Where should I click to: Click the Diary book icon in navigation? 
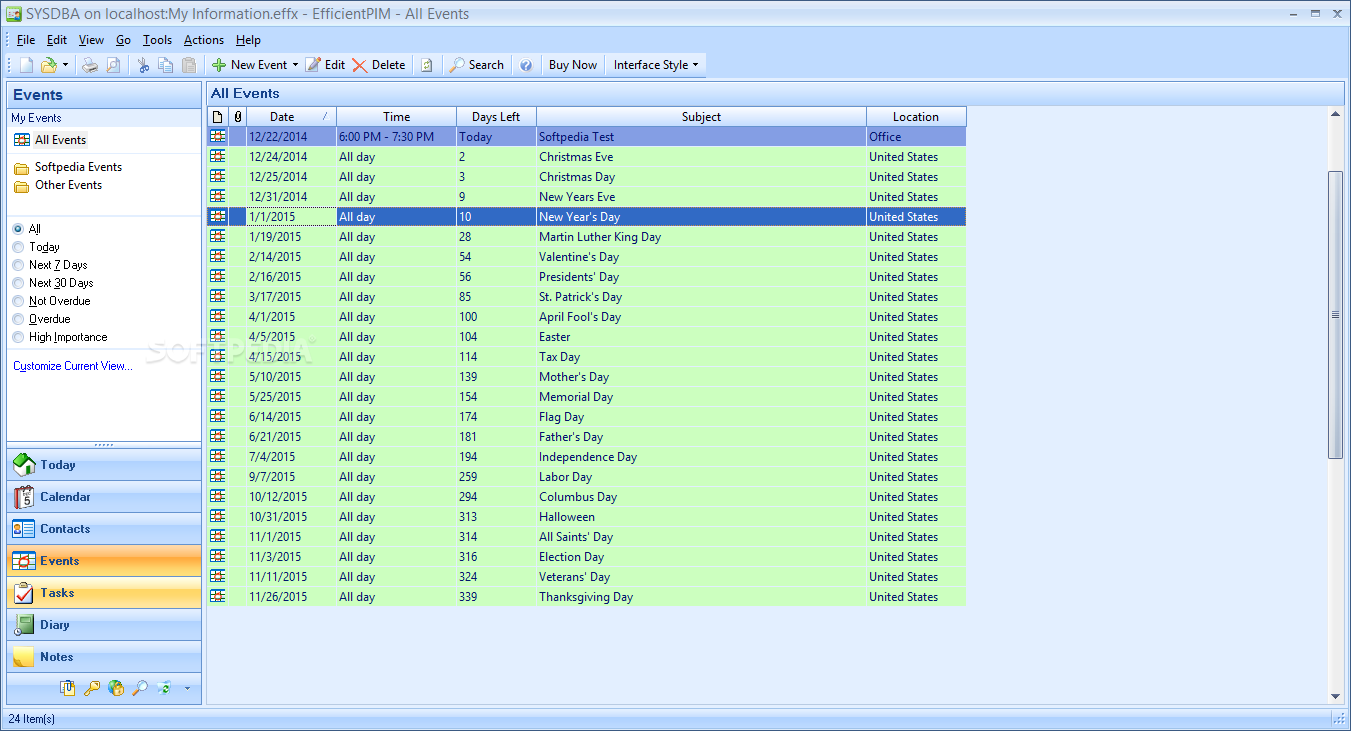24,625
